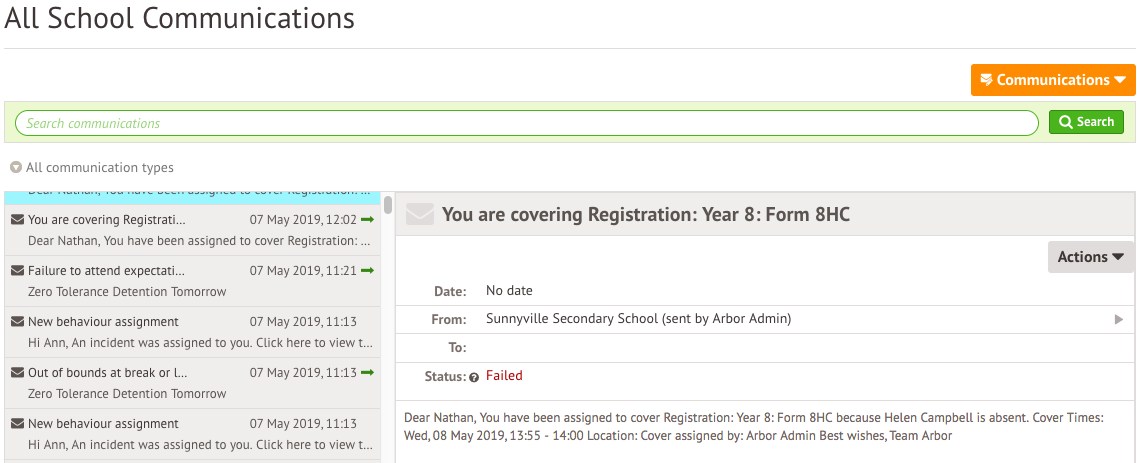The image size is (1140, 463).
Task: Click green arrow next to 07 May 2019, 12:02
Action: click(x=367, y=220)
